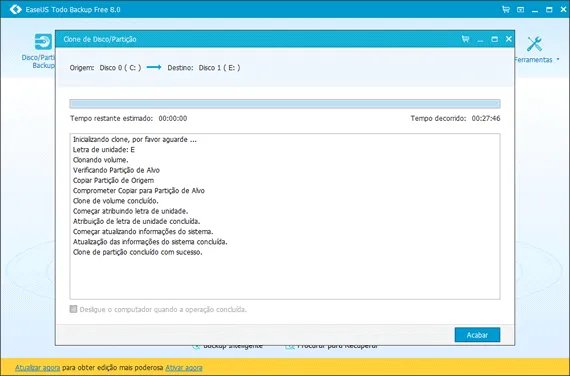Select log line 'Clonando volume.'

(x=101, y=160)
